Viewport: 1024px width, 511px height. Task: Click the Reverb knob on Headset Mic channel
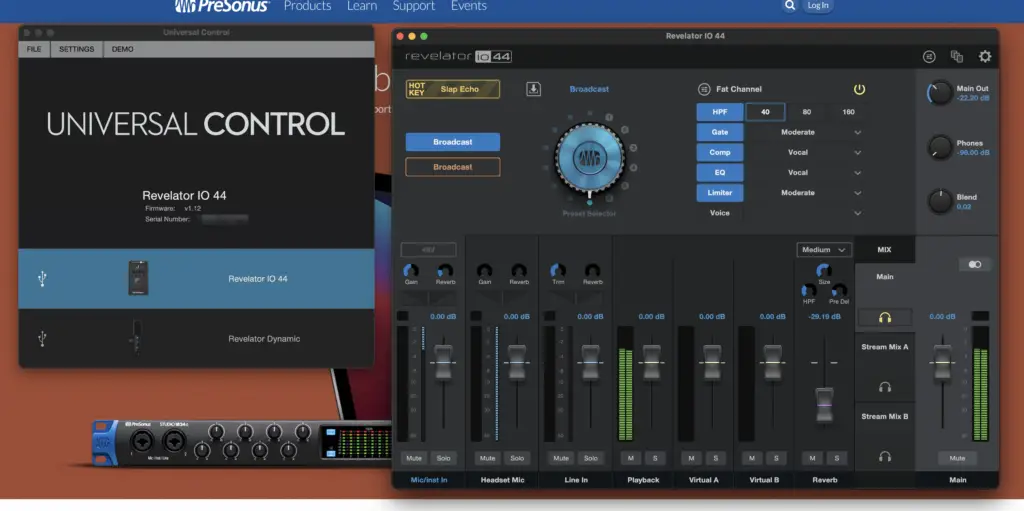pyautogui.click(x=519, y=271)
